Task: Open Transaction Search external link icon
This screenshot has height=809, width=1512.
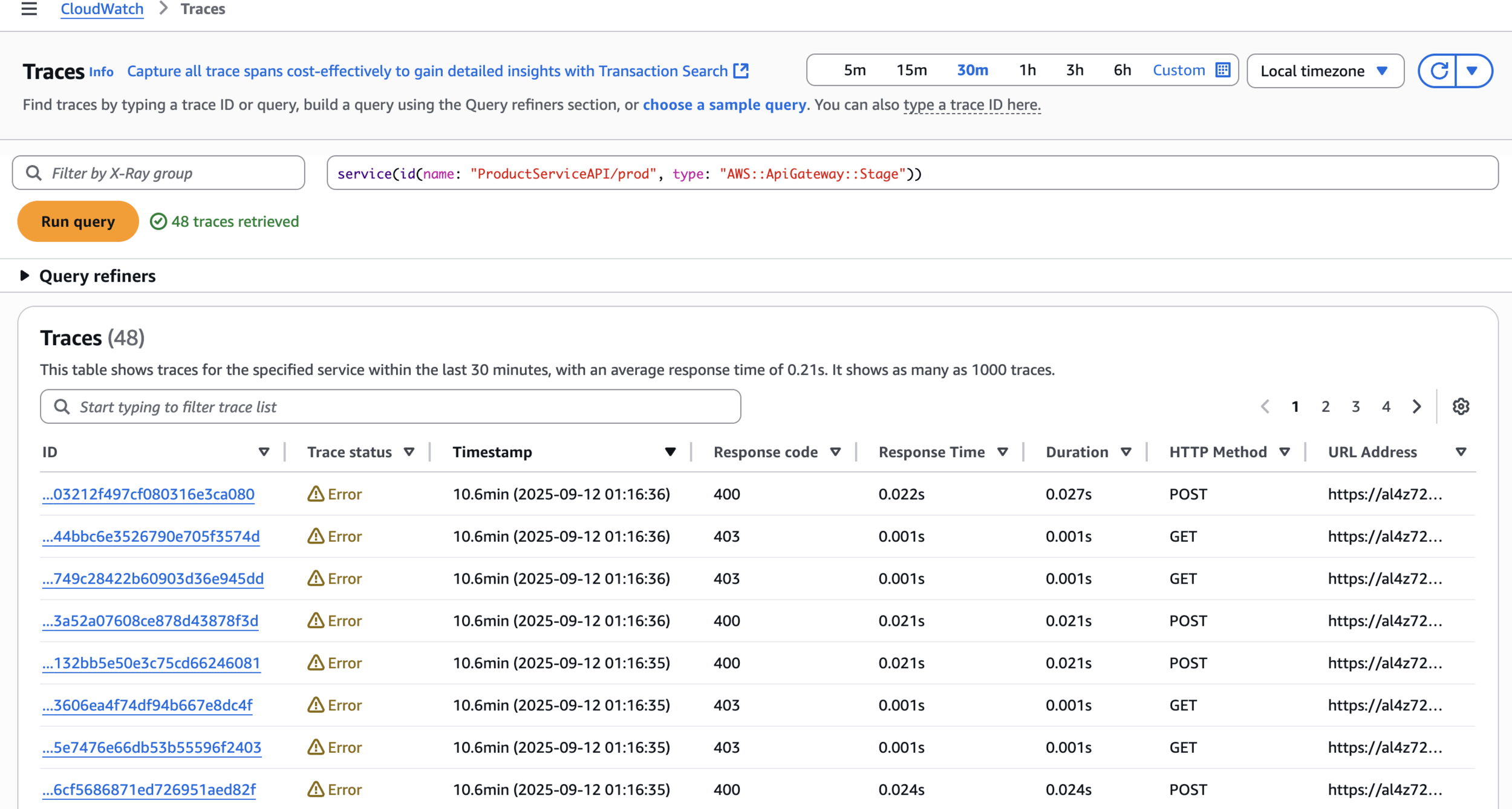Action: 741,71
